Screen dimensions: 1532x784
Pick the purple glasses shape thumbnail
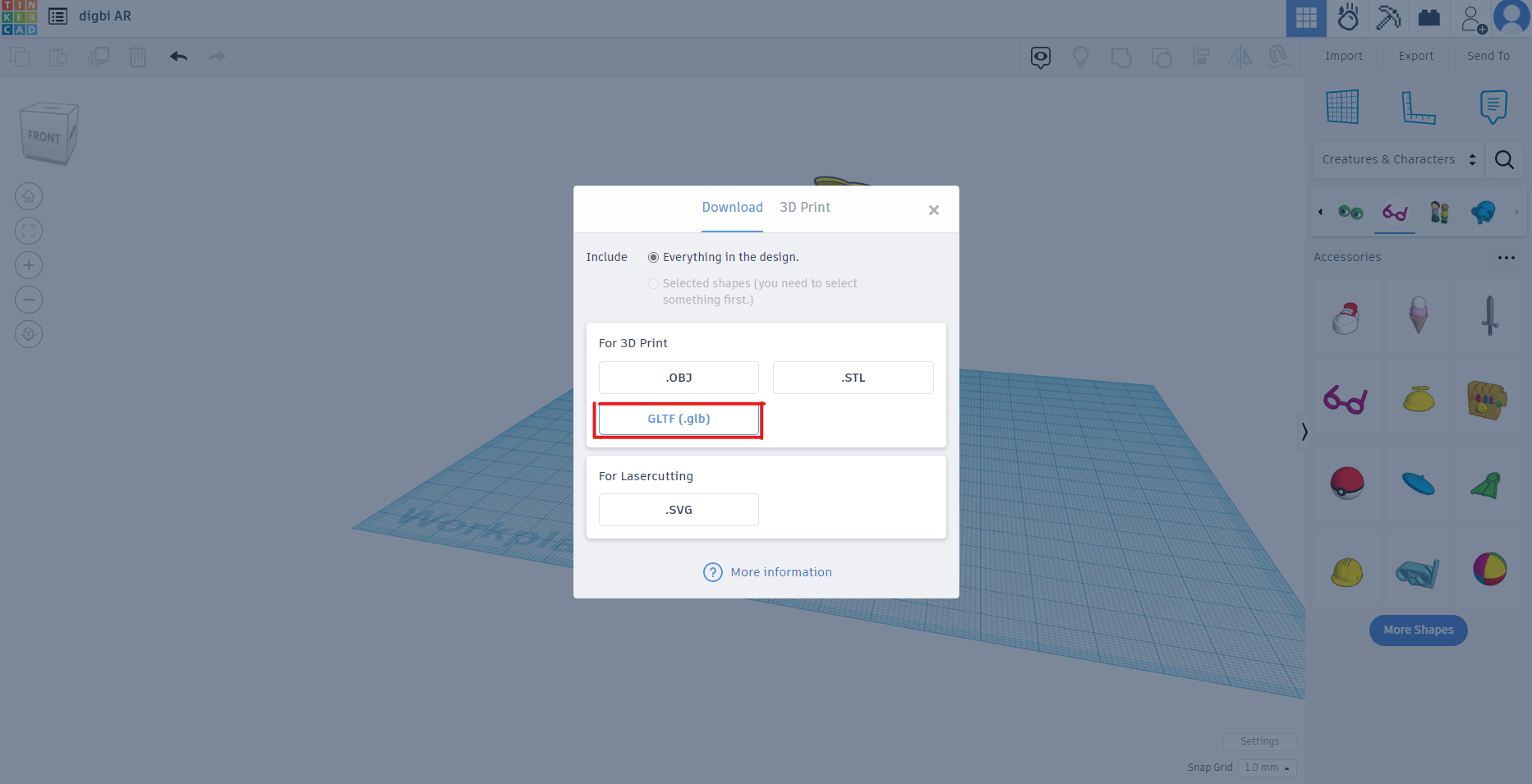(1346, 400)
